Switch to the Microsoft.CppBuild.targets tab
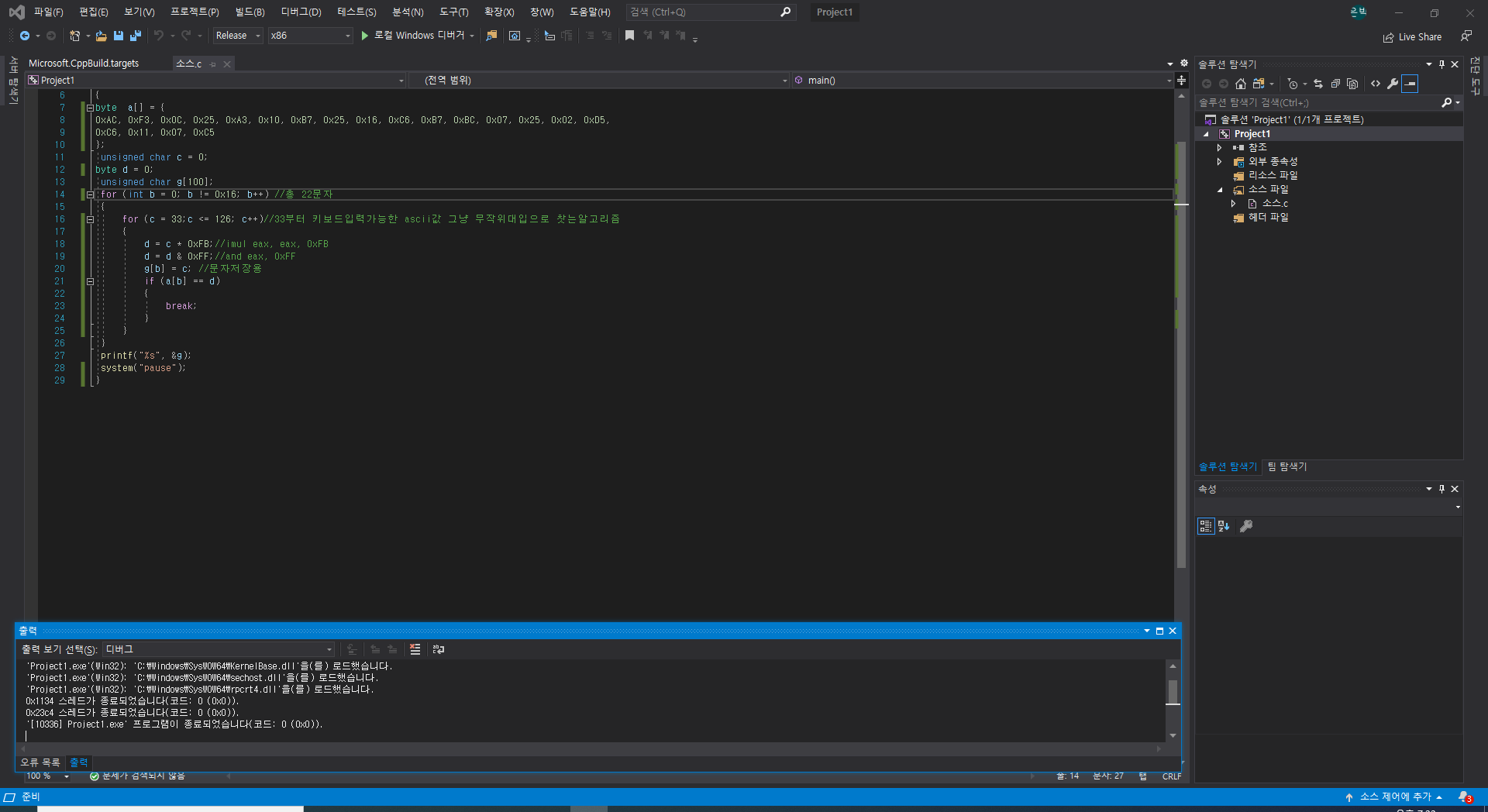The image size is (1488, 812). pyautogui.click(x=84, y=64)
